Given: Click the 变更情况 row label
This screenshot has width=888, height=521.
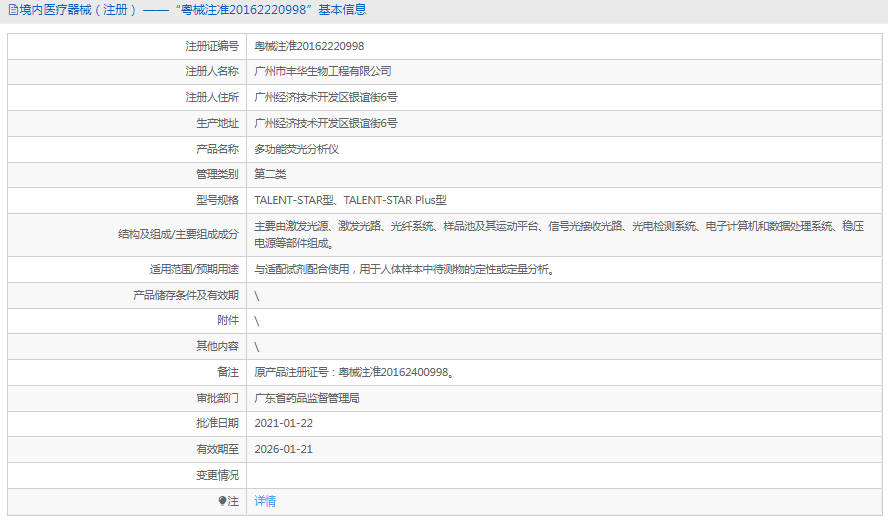Looking at the screenshot, I should pos(217,475).
